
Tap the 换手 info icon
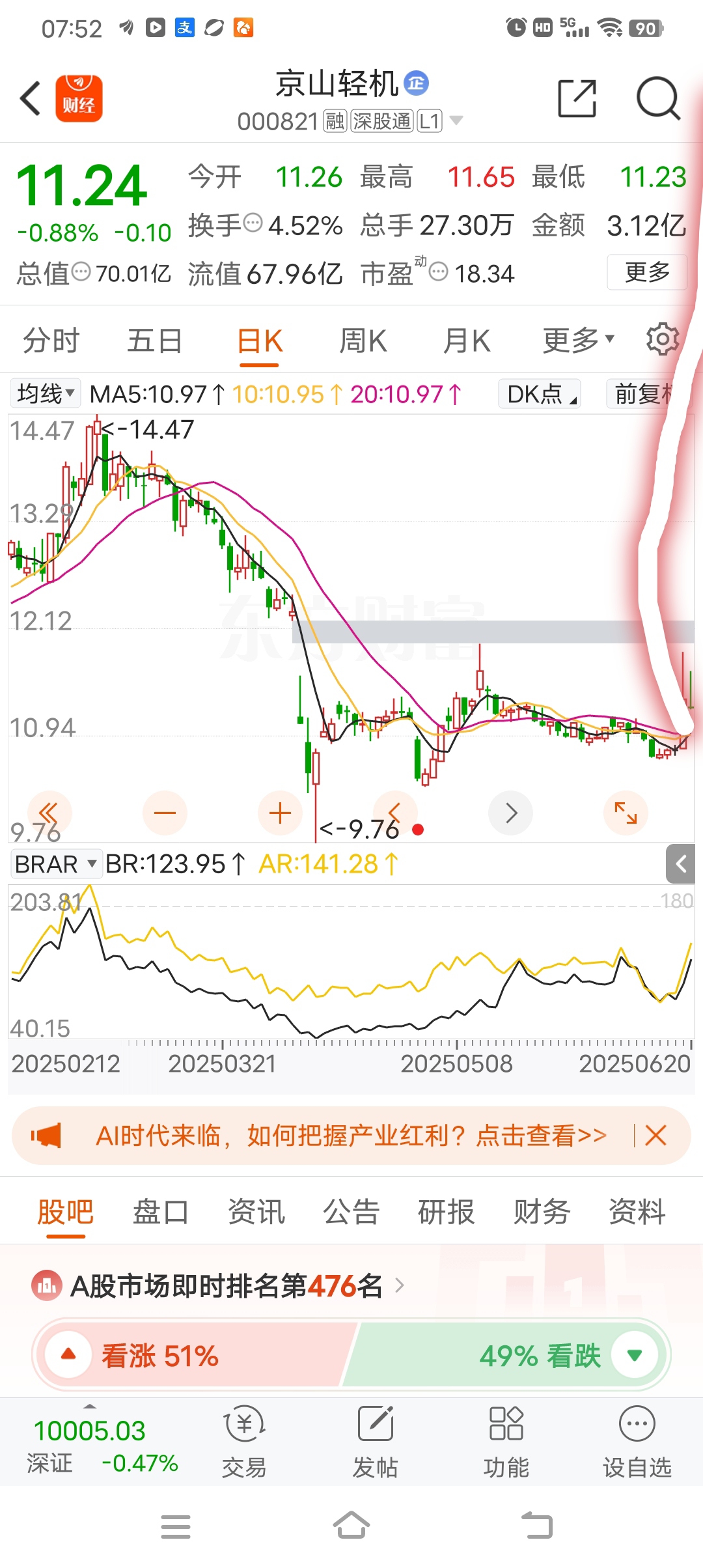253,223
